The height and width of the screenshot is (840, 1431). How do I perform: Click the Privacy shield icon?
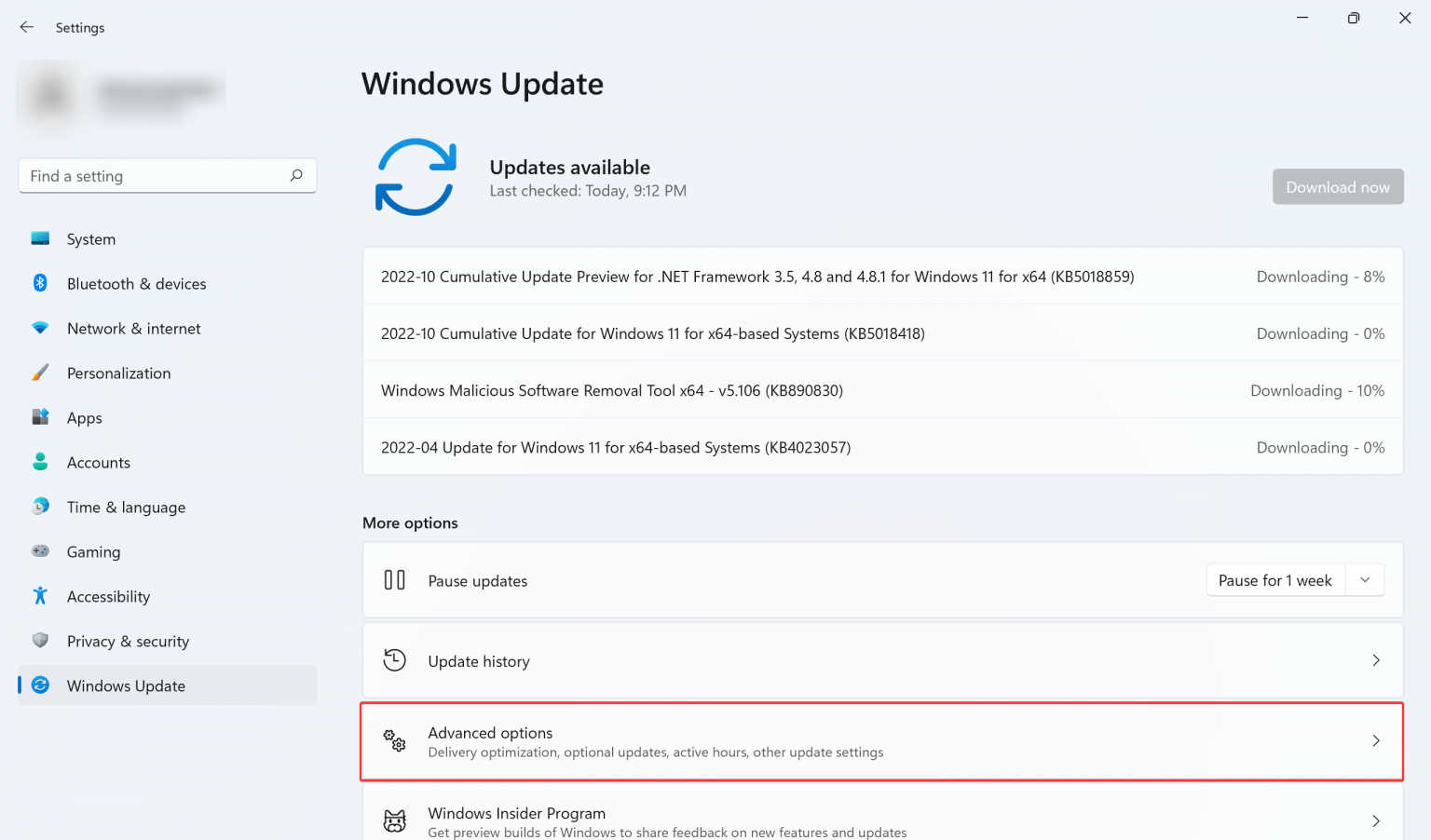[40, 641]
